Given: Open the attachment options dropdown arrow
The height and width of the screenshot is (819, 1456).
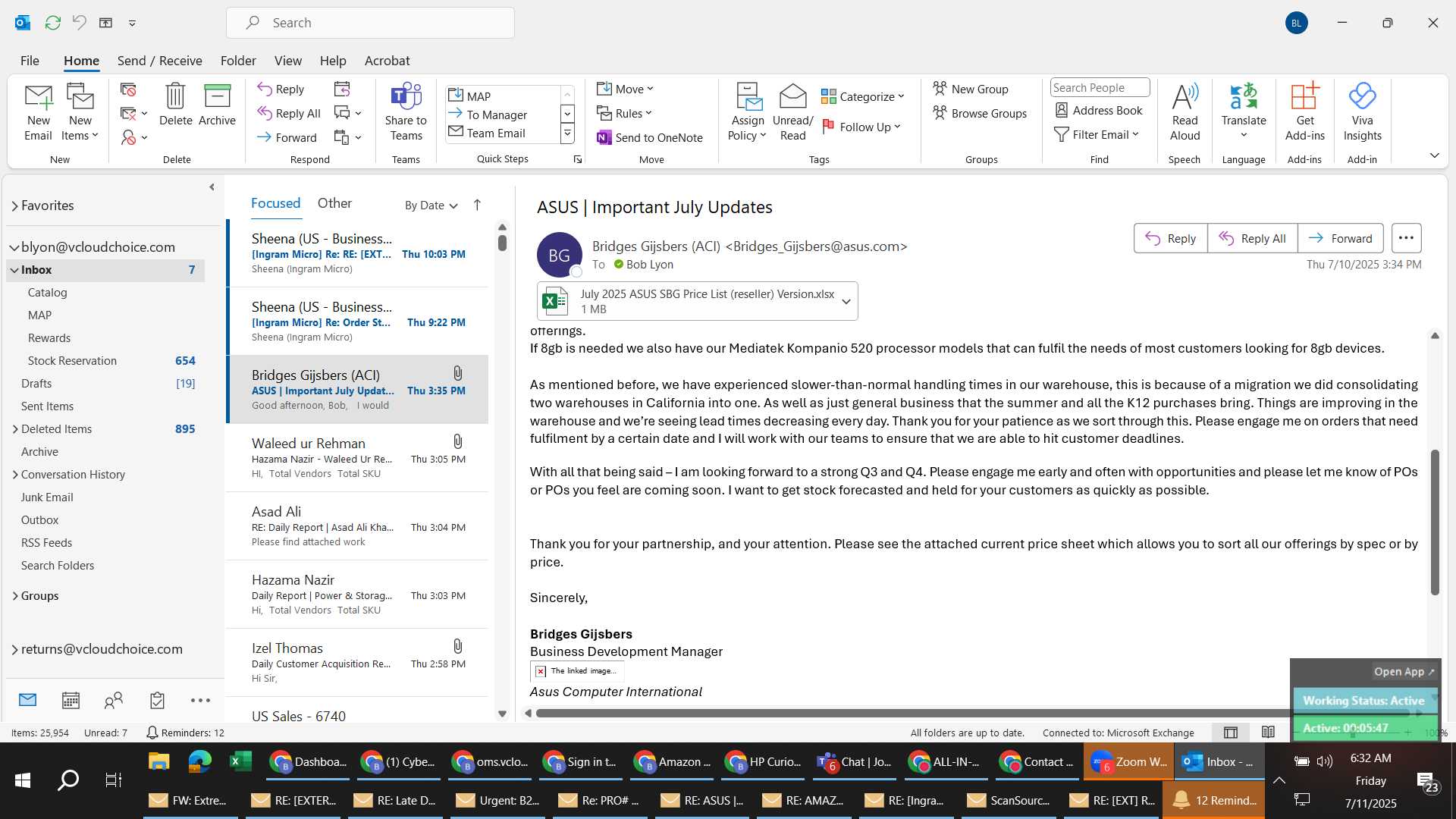Looking at the screenshot, I should point(846,301).
